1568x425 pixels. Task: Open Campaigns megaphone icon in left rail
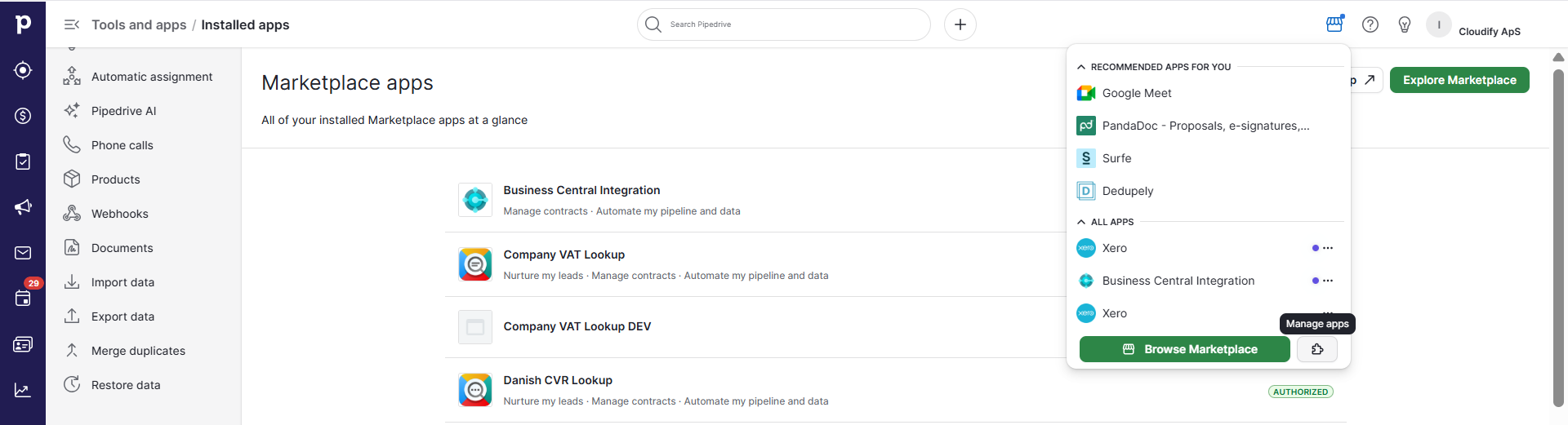click(x=23, y=207)
